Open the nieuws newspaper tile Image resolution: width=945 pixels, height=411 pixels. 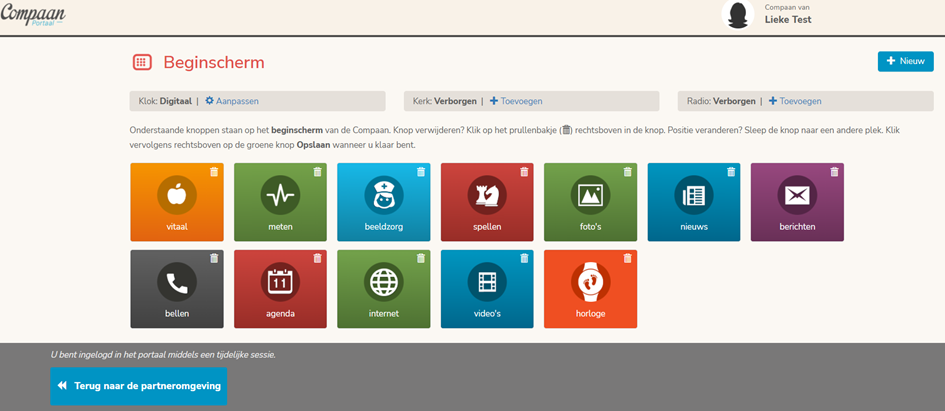[x=694, y=202]
